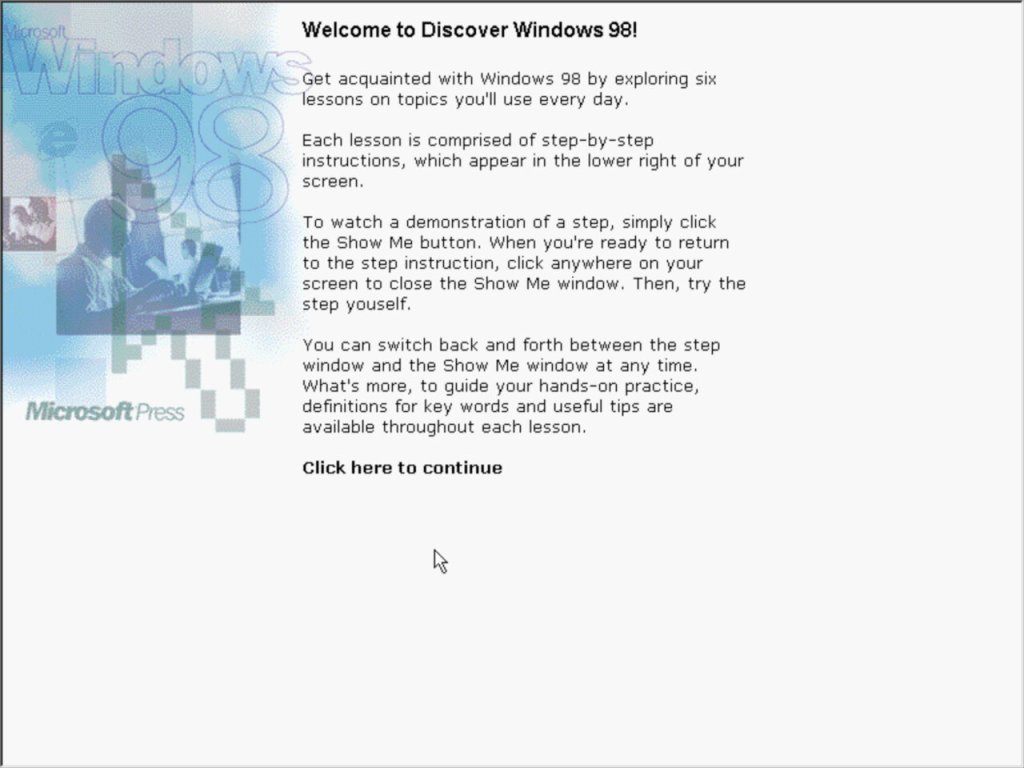Viewport: 1024px width, 768px height.
Task: Click the big outlined "98" numeral graphic
Action: [195, 160]
